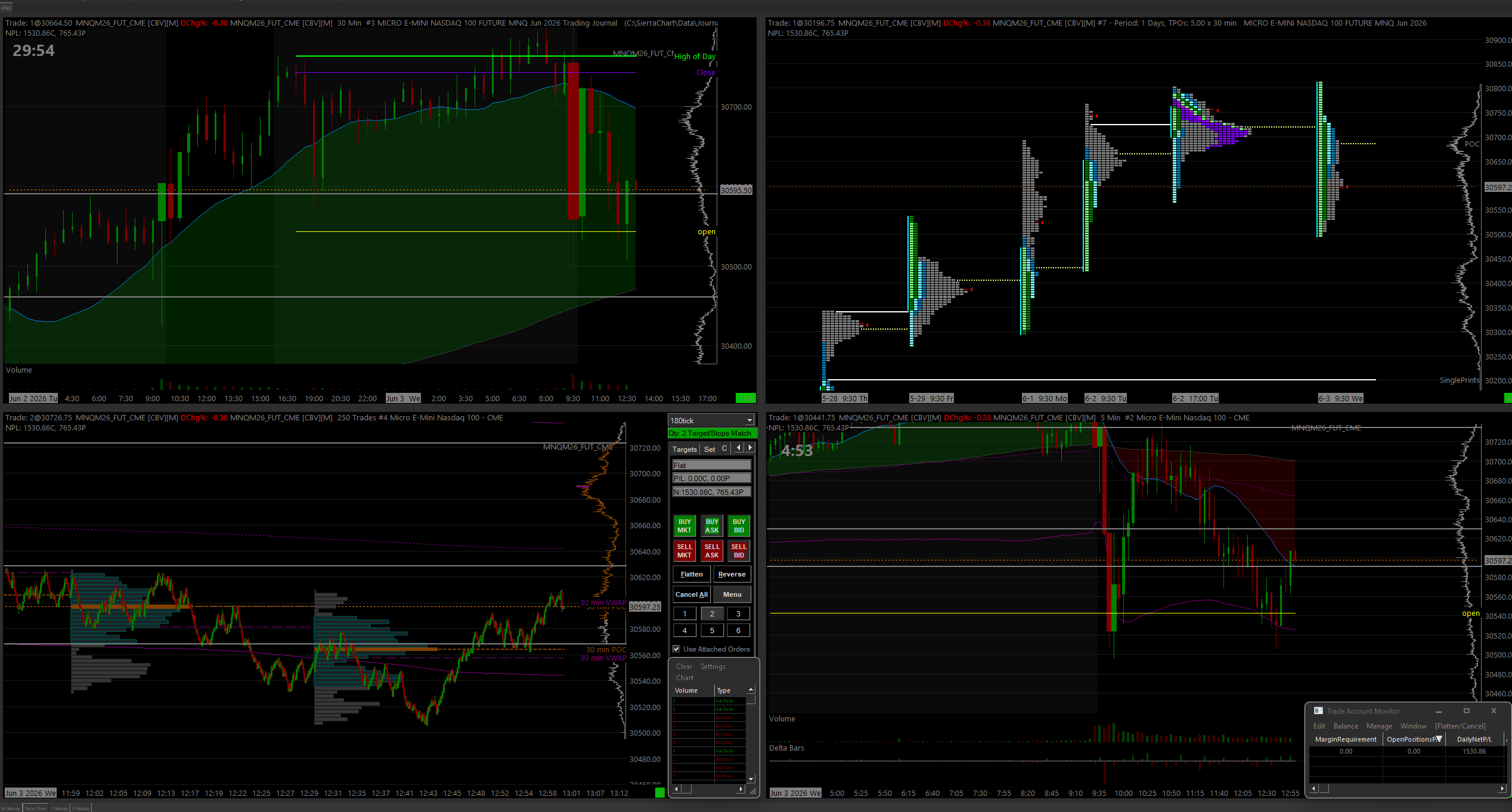Minimize the Trade Account Monitor window
The width and height of the screenshot is (1512, 812).
(1438, 711)
